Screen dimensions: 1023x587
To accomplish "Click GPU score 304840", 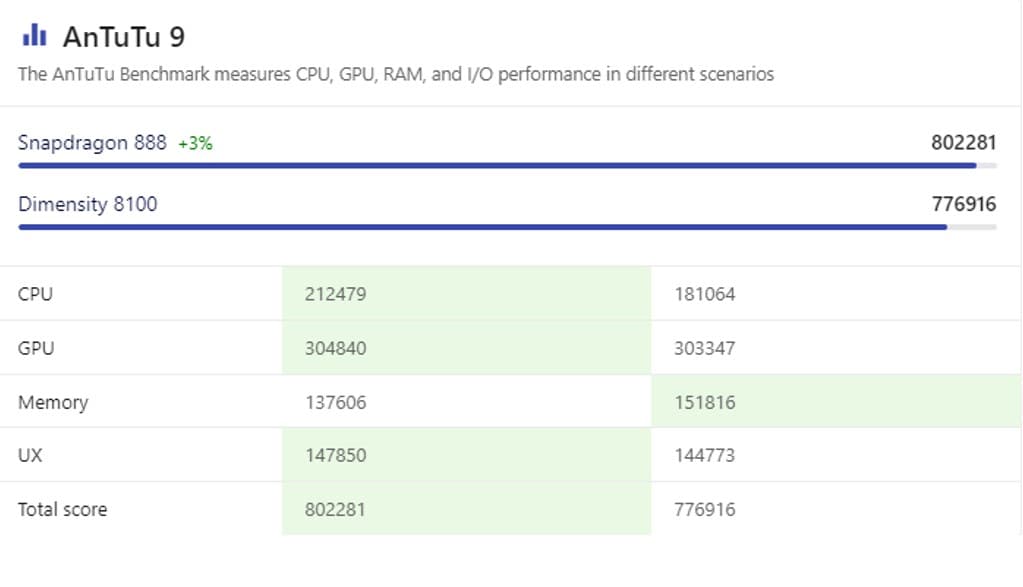I will (x=335, y=348).
